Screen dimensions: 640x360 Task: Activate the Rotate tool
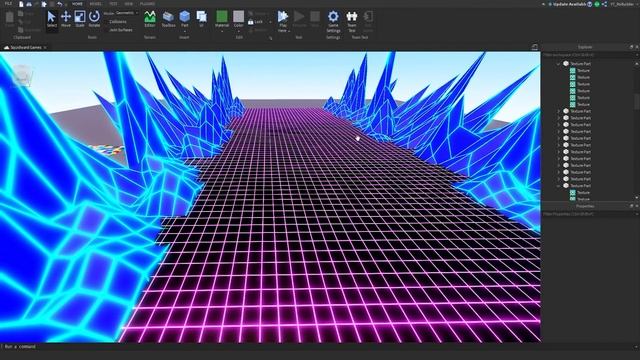pyautogui.click(x=94, y=19)
